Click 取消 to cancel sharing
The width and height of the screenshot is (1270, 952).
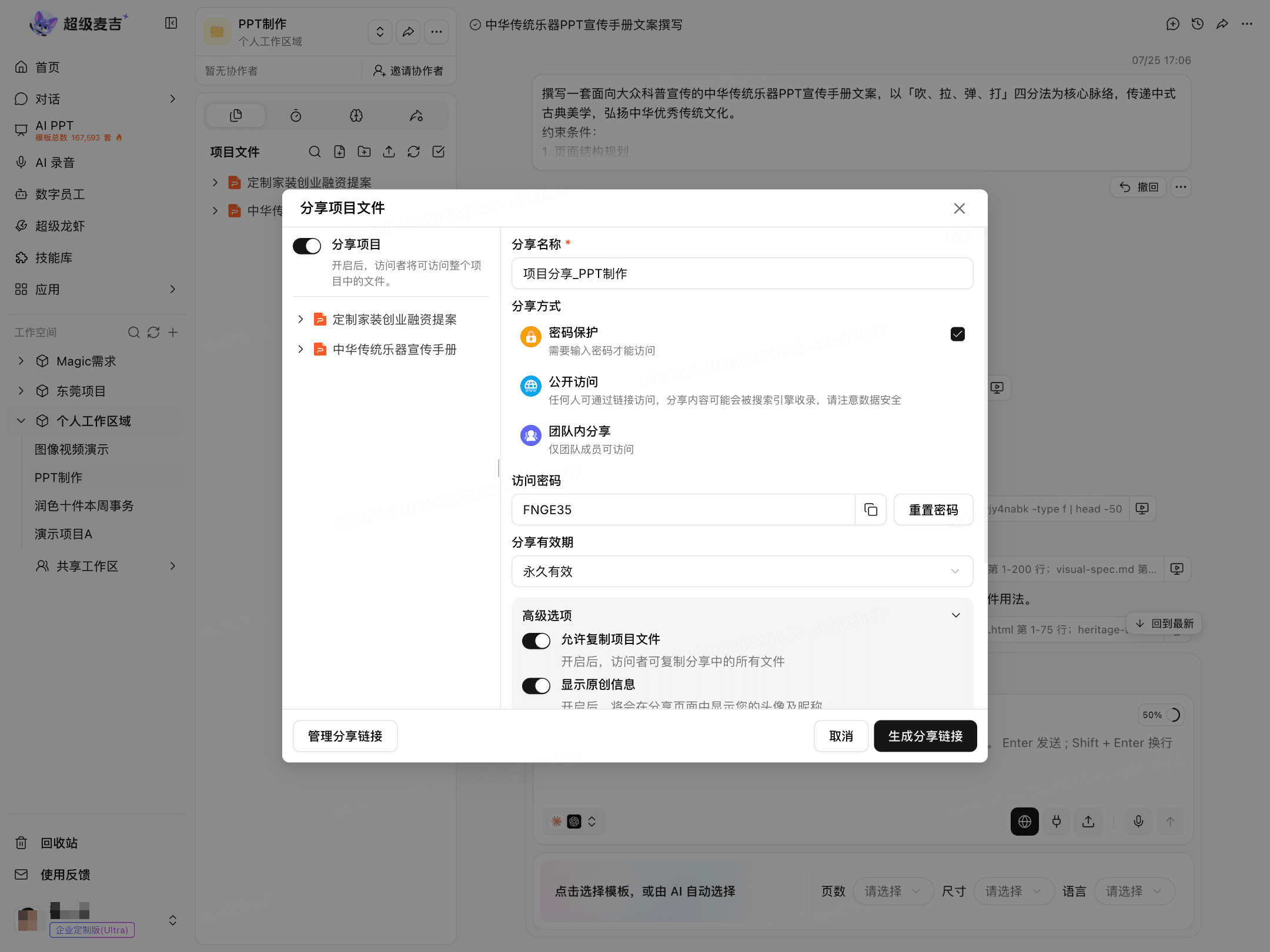pyautogui.click(x=841, y=736)
